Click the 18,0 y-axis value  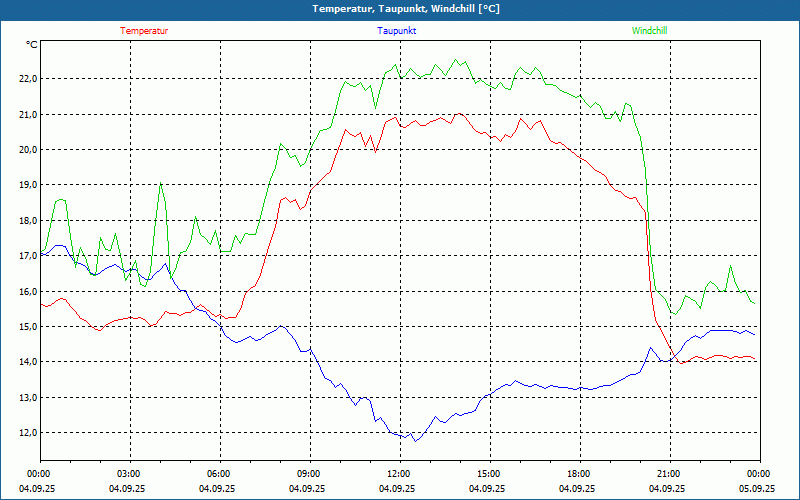click(x=29, y=220)
